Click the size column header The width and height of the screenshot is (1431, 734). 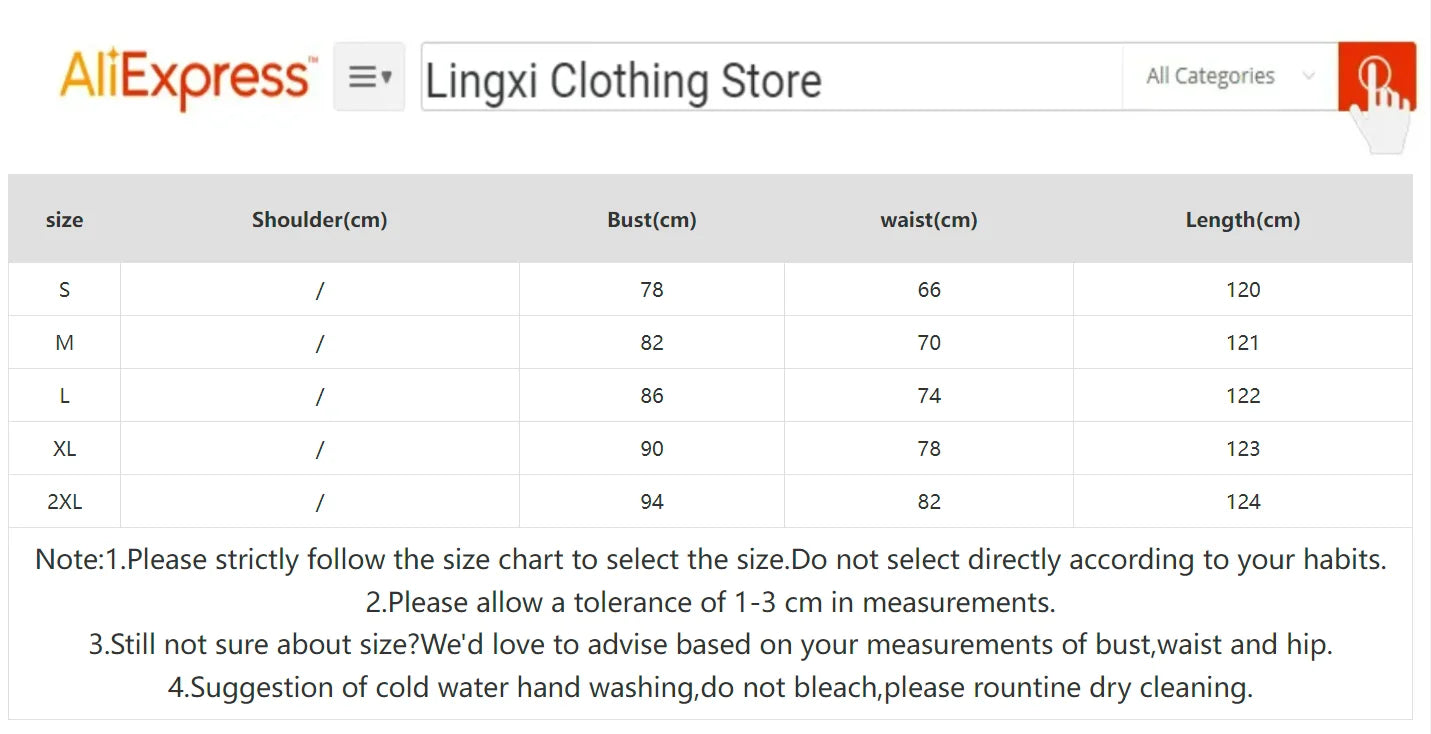pos(65,219)
